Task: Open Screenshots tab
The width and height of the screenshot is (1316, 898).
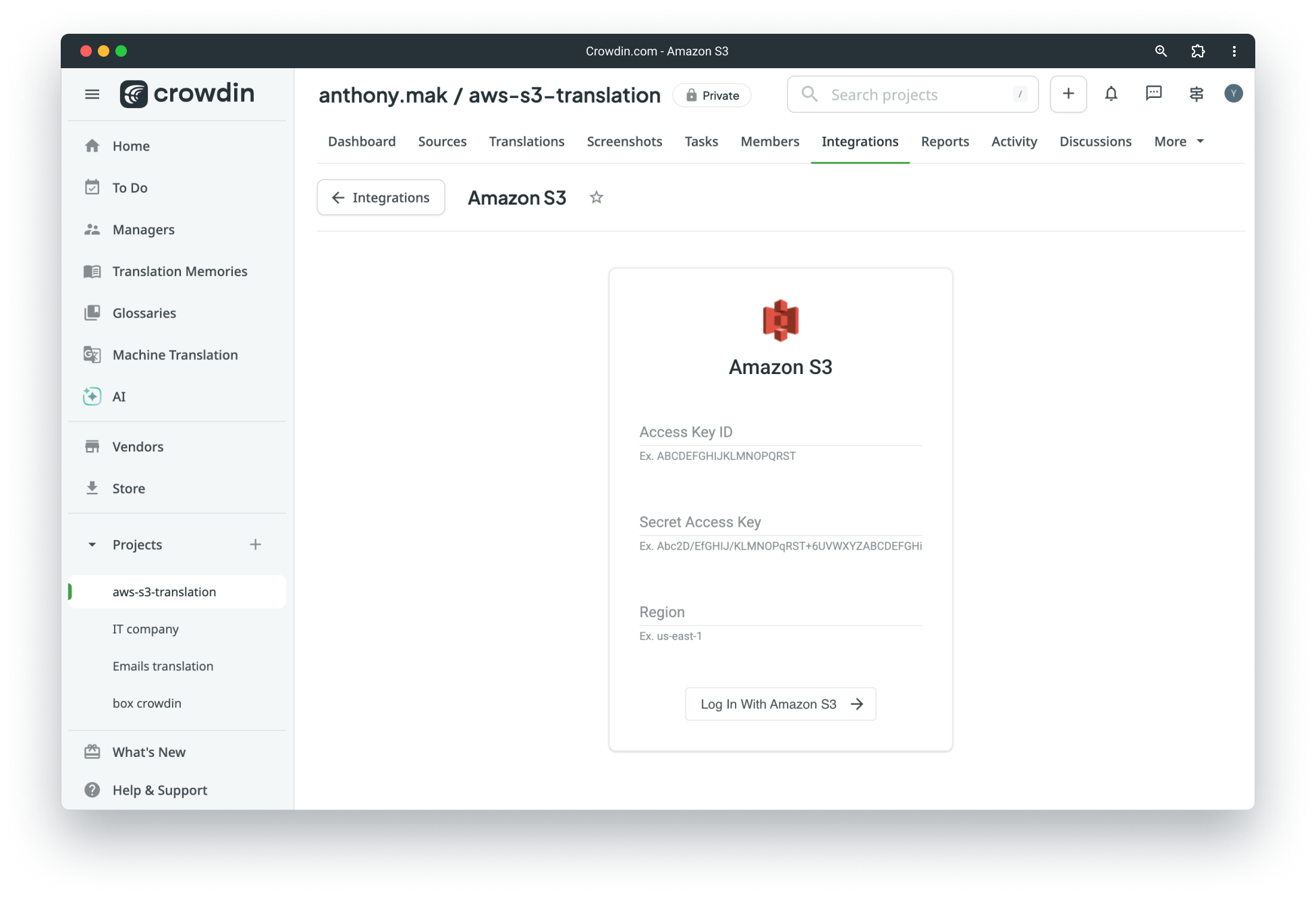Action: click(624, 142)
